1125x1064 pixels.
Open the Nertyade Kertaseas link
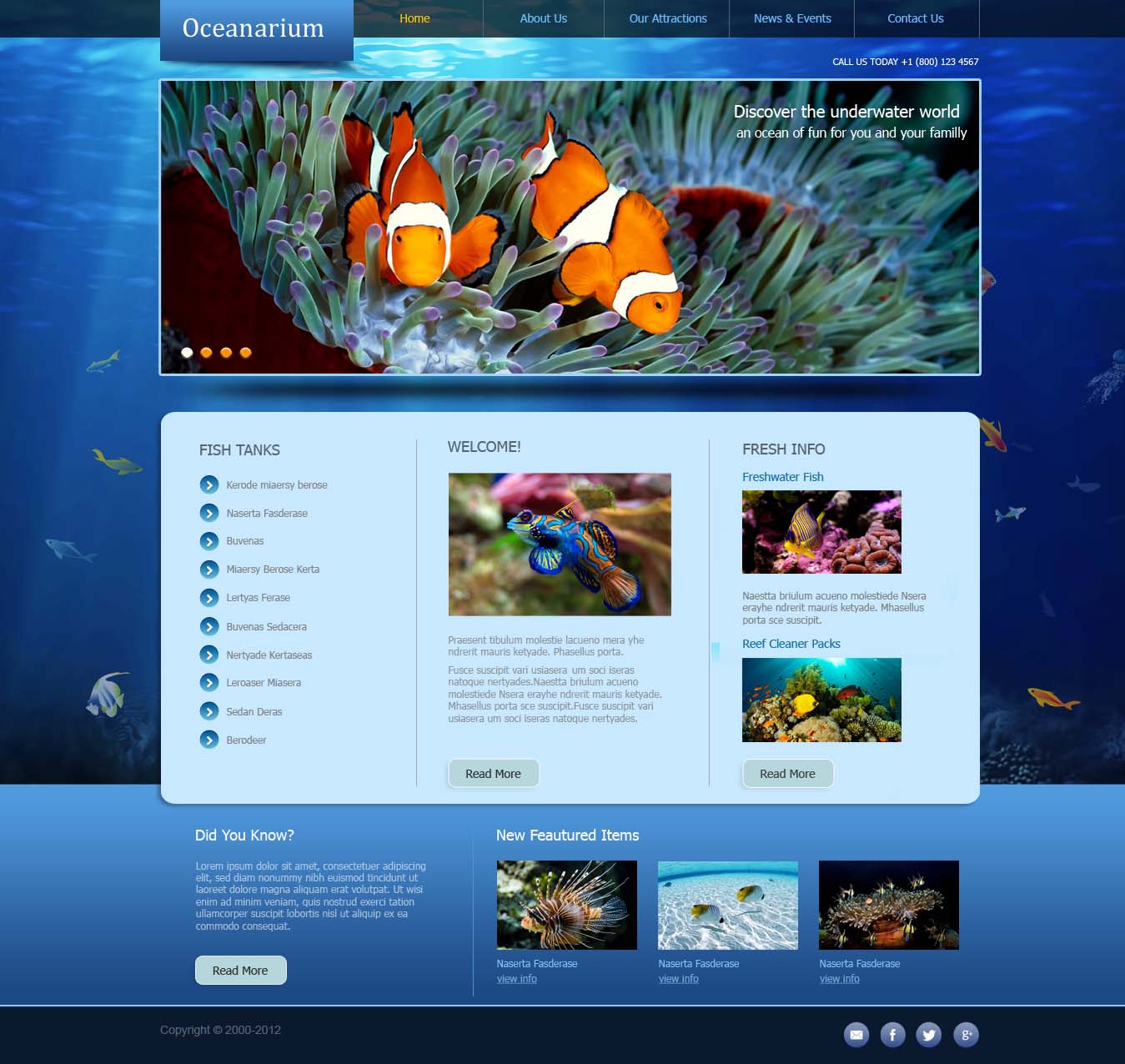(269, 655)
